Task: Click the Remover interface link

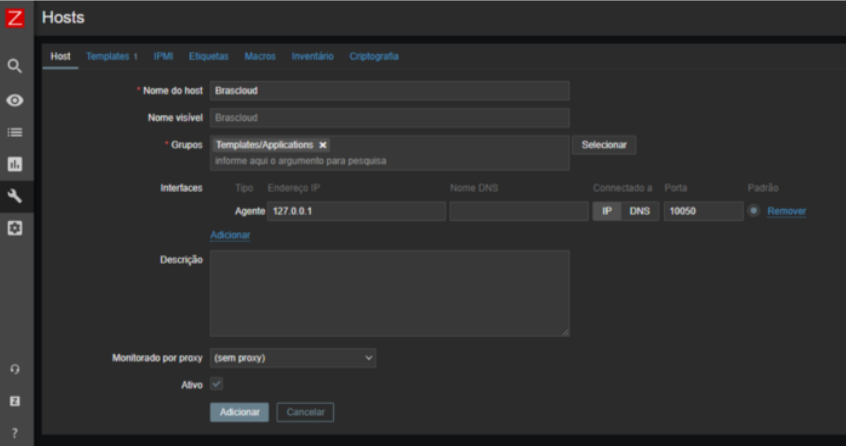Action: (x=786, y=211)
